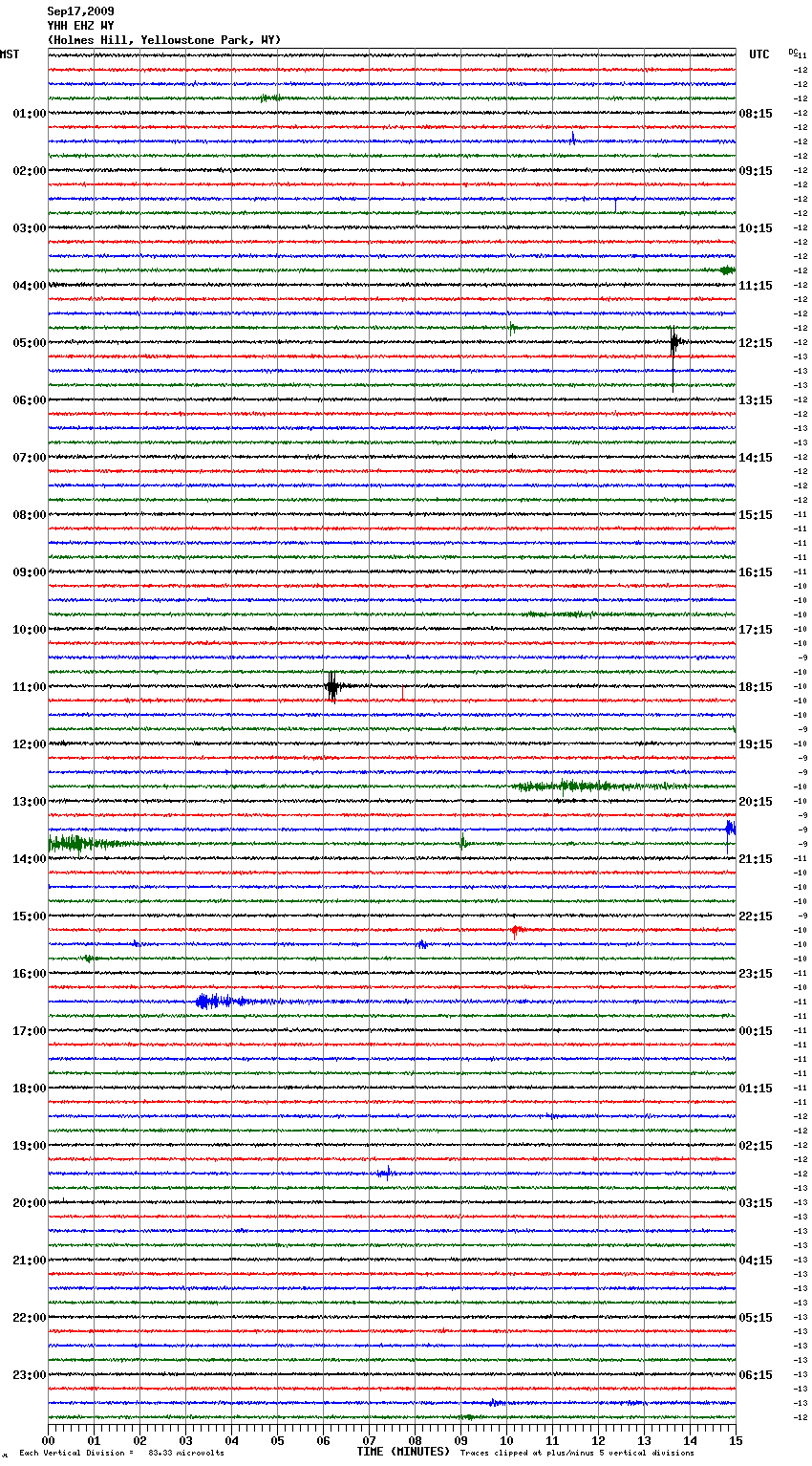Screen dimensions: 812x1466
Task: Click the 23:15 UTC time label
Action: [x=756, y=974]
